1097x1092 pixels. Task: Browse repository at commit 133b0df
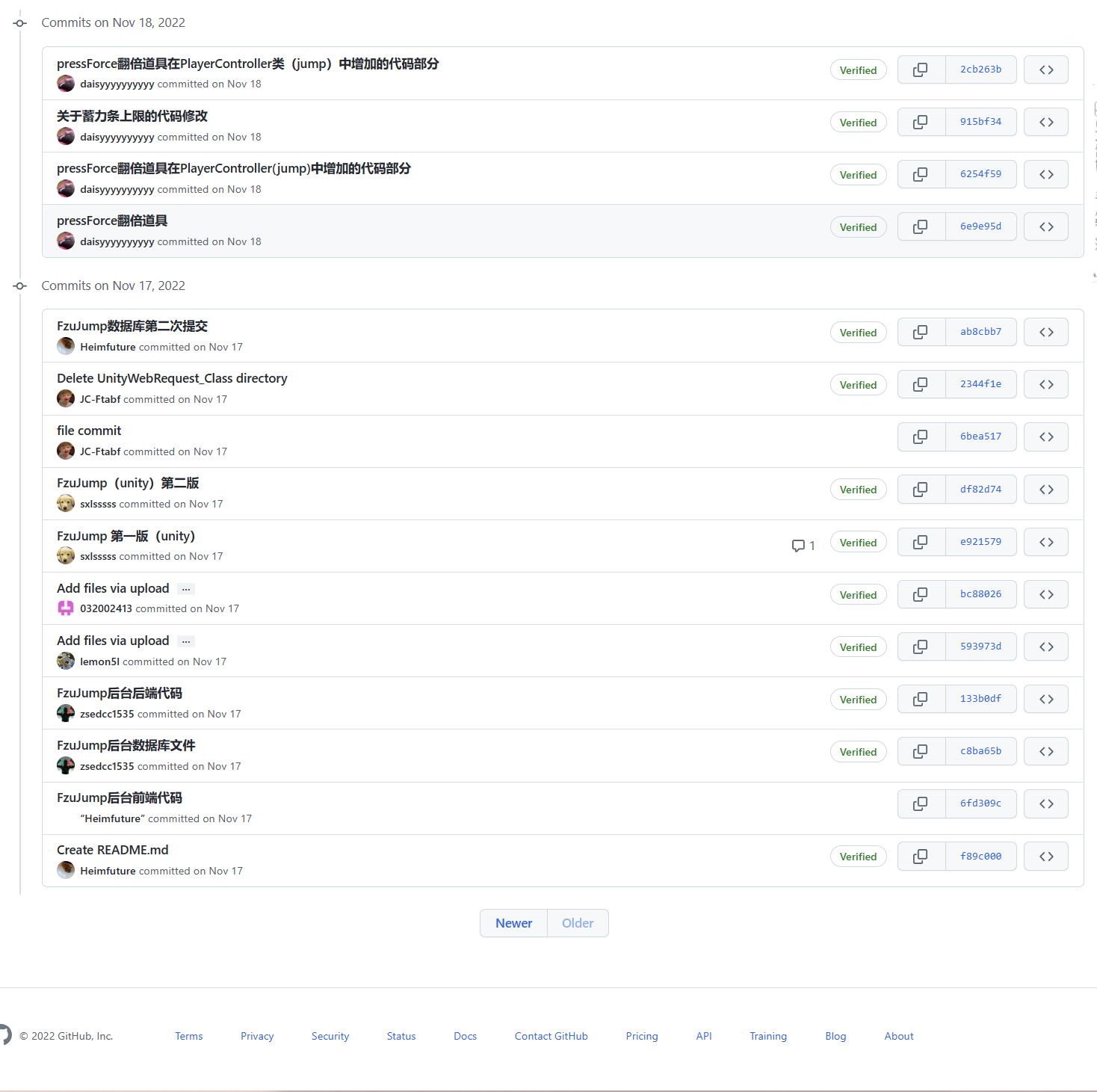pos(1046,699)
